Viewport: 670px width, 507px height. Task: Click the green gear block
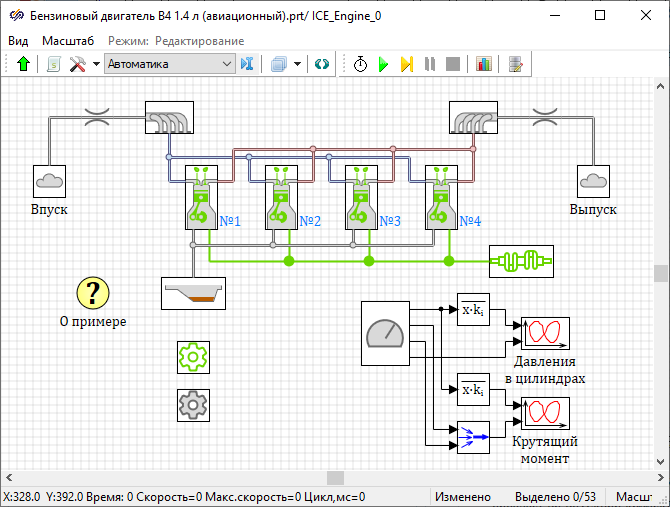(192, 356)
